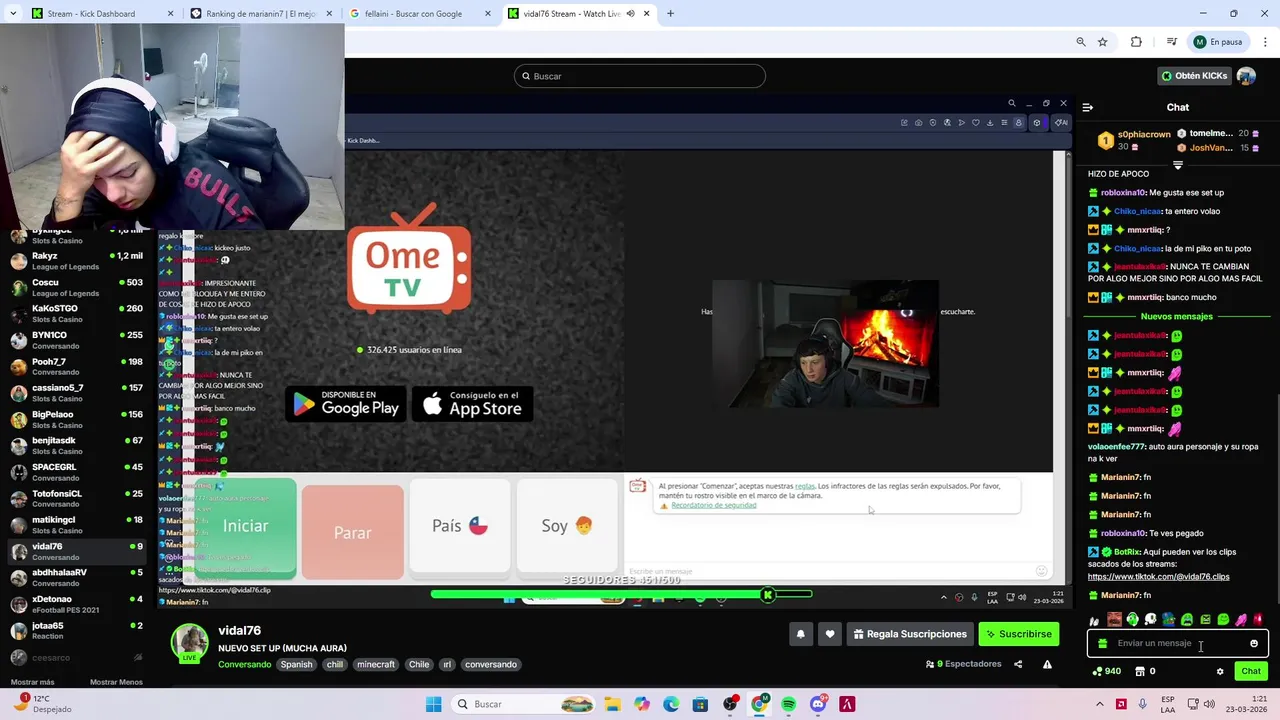Open Rakyz channel in the sidebar
This screenshot has height=720, width=1280.
click(x=76, y=260)
